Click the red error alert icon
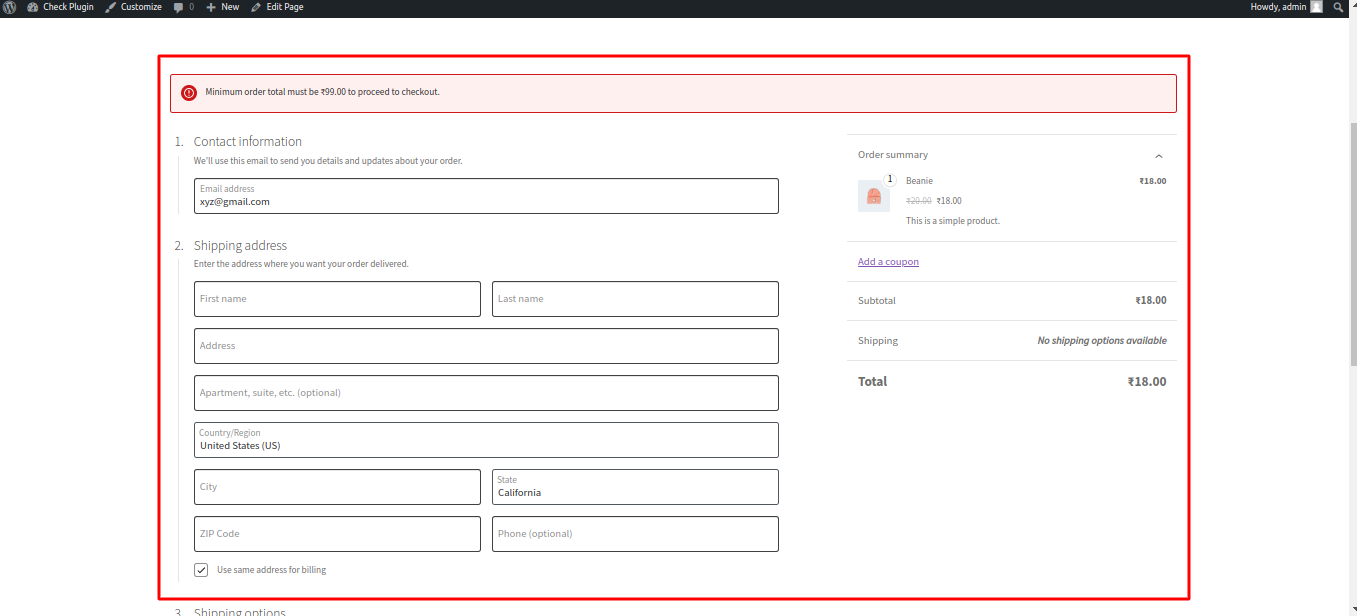The image size is (1357, 616). (x=189, y=93)
